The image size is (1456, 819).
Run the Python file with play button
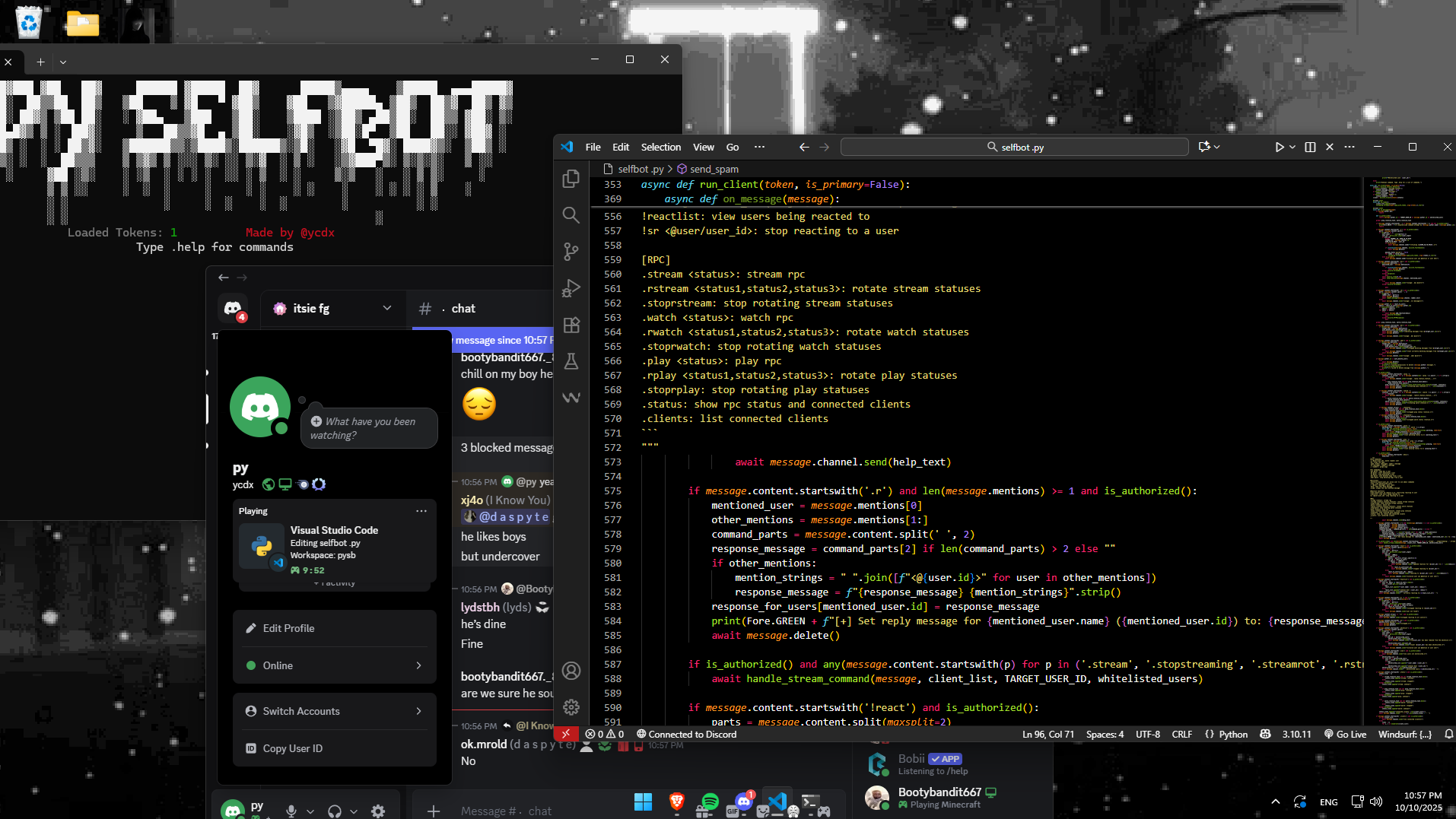(1280, 148)
